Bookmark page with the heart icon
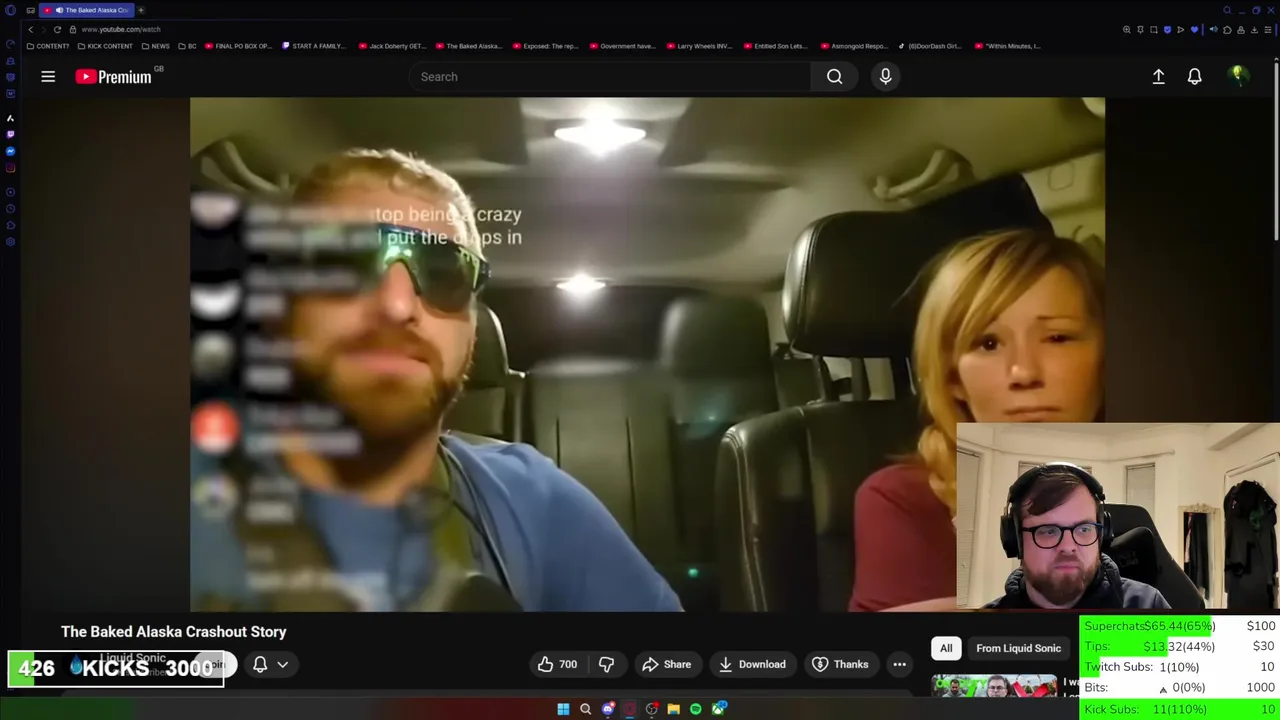Viewport: 1280px width, 720px height. click(1194, 30)
